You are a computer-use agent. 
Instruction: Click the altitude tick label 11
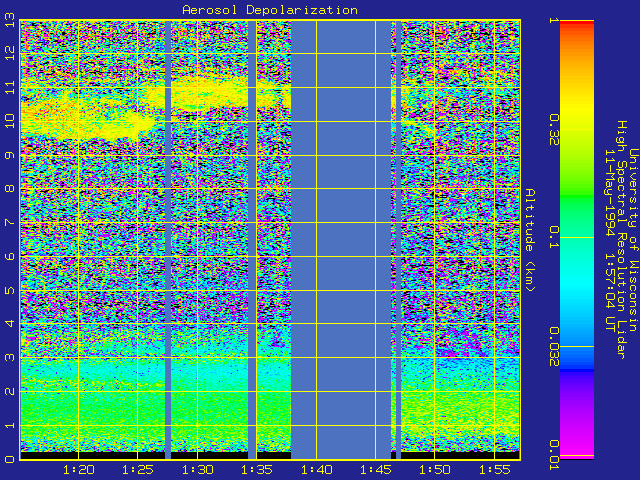(9, 87)
